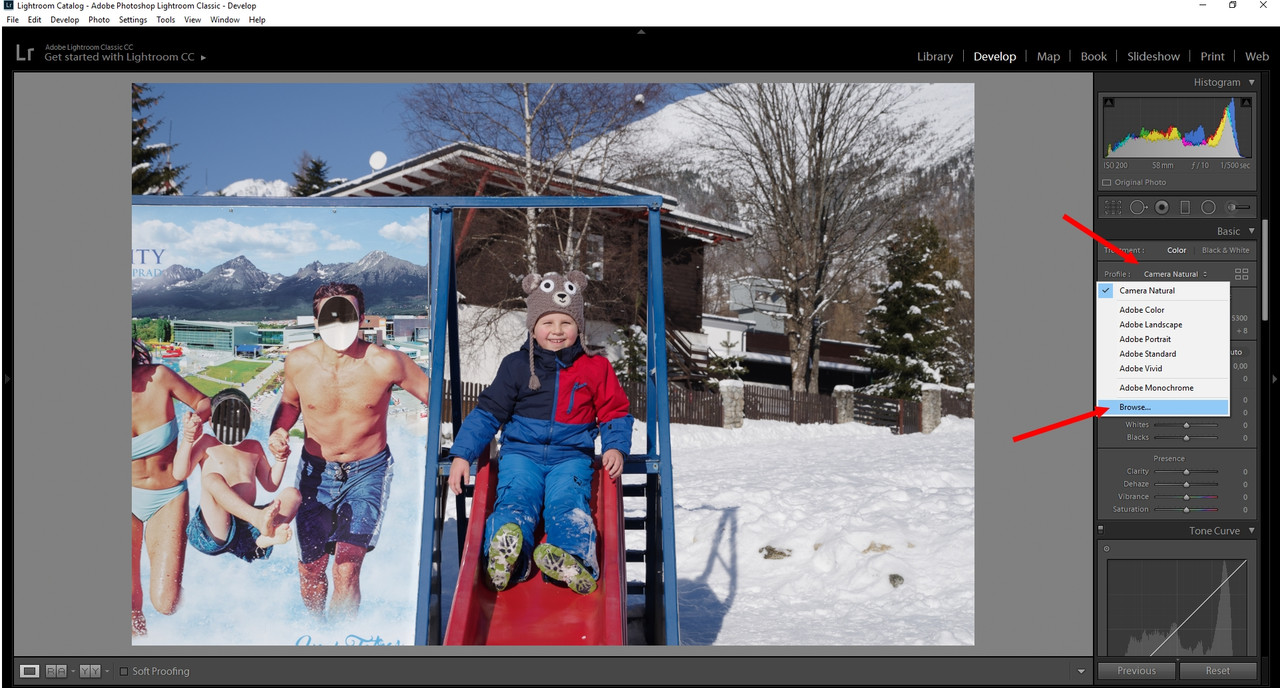Click the Original Photo indicator icon
This screenshot has width=1280, height=688.
[x=1106, y=182]
